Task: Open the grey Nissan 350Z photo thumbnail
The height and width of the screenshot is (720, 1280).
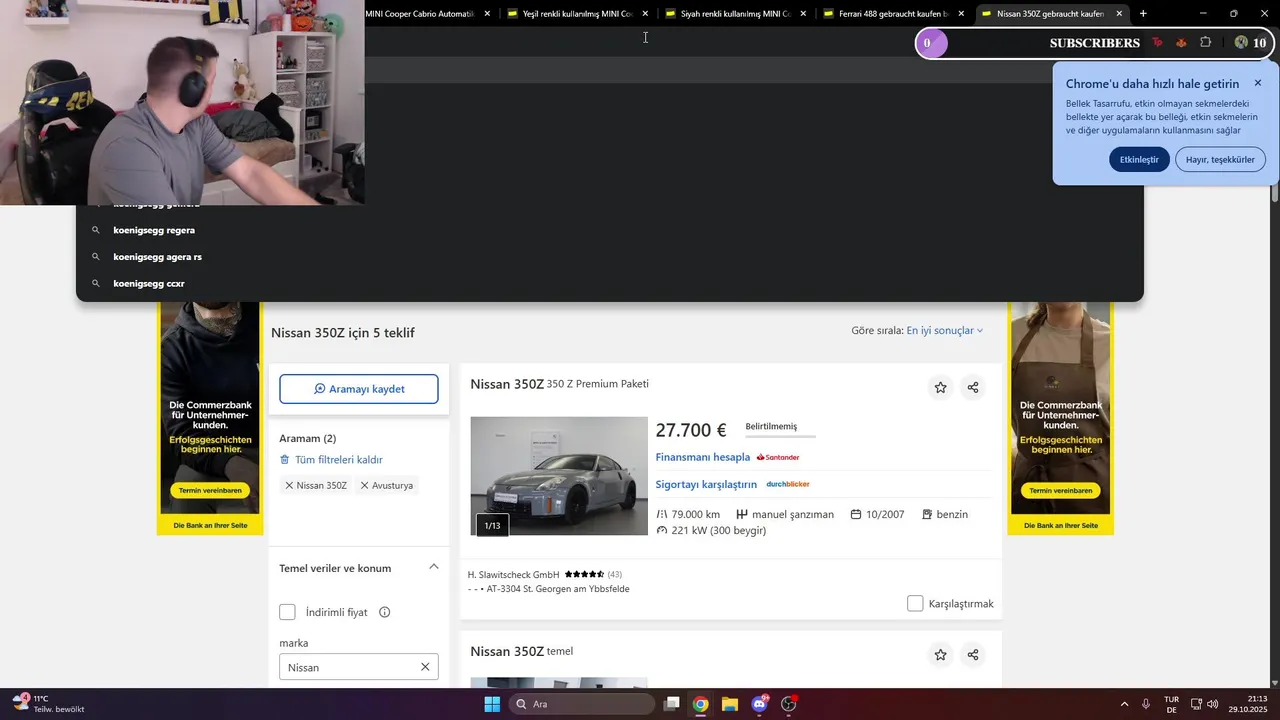Action: [559, 476]
